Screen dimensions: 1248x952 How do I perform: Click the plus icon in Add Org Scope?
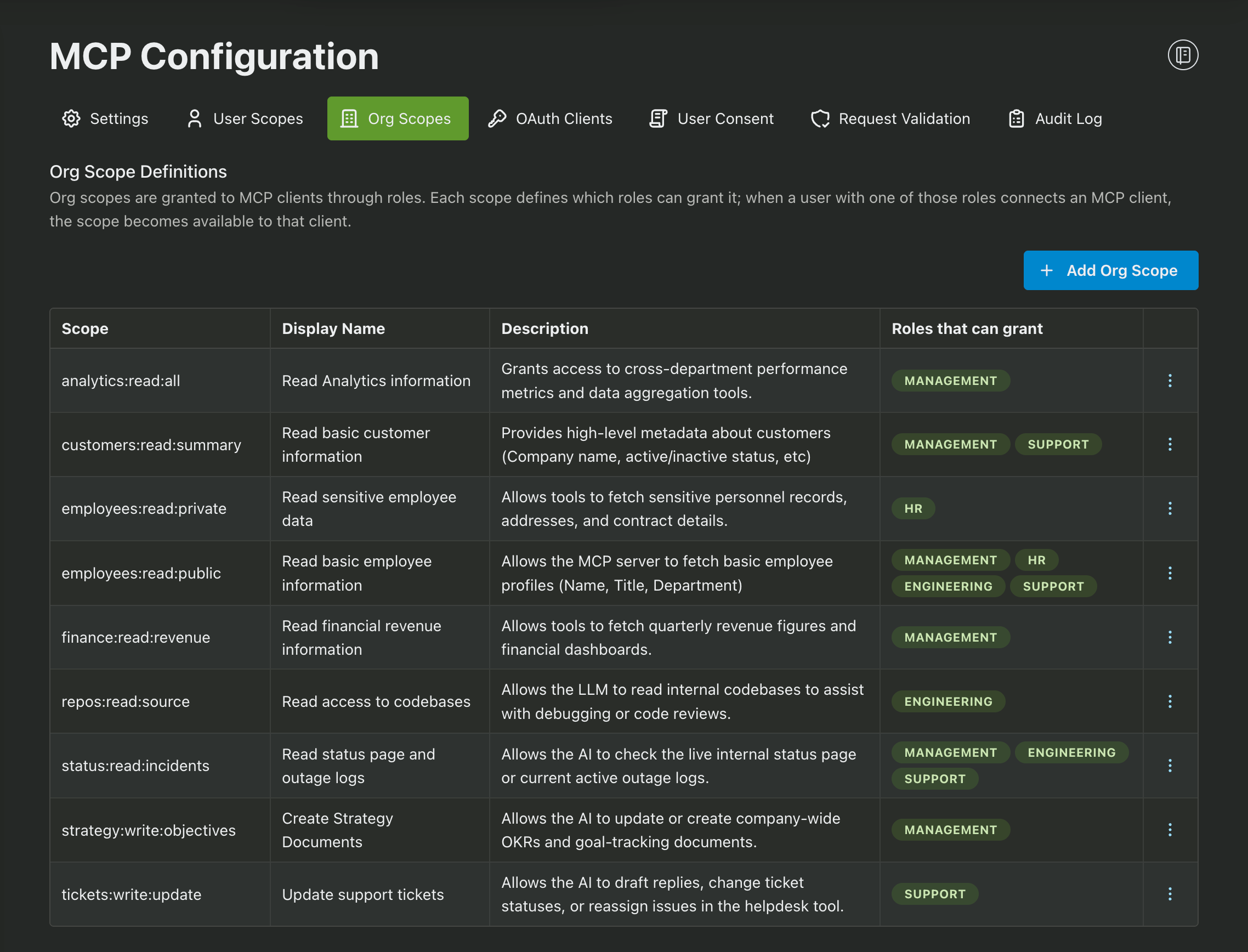click(1046, 270)
